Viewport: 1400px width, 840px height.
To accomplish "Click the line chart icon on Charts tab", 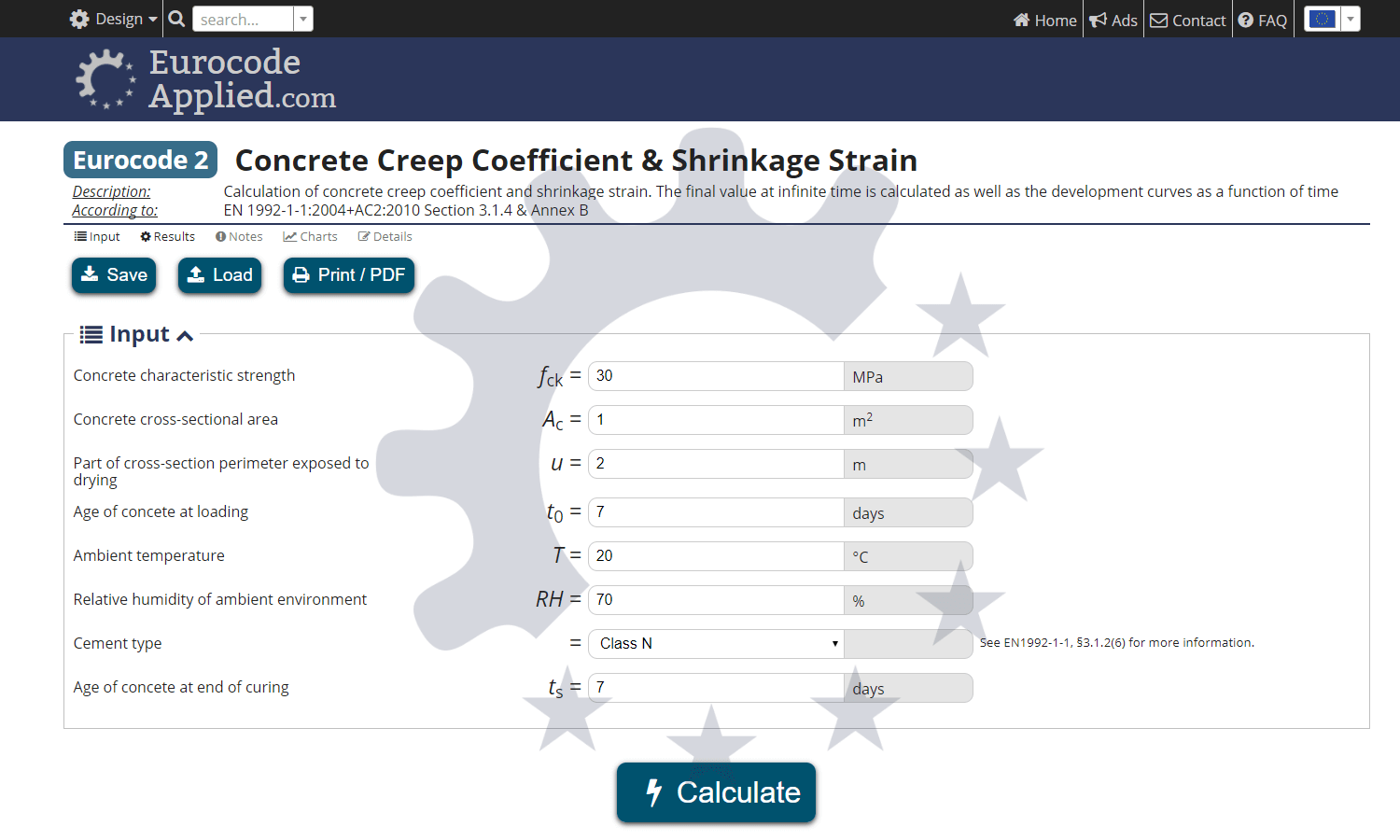I will point(290,236).
